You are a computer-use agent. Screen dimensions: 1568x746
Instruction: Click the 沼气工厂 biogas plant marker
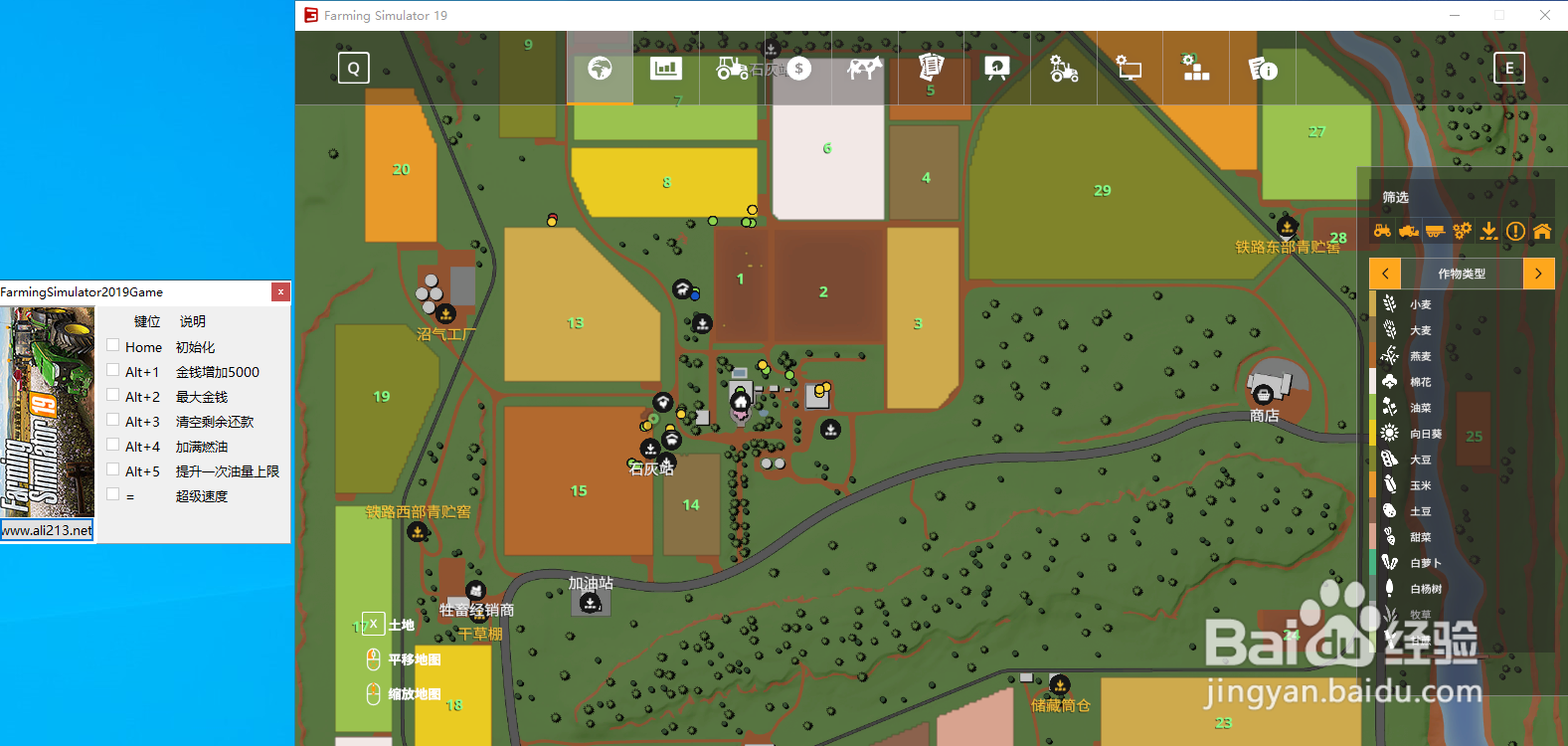tap(445, 314)
